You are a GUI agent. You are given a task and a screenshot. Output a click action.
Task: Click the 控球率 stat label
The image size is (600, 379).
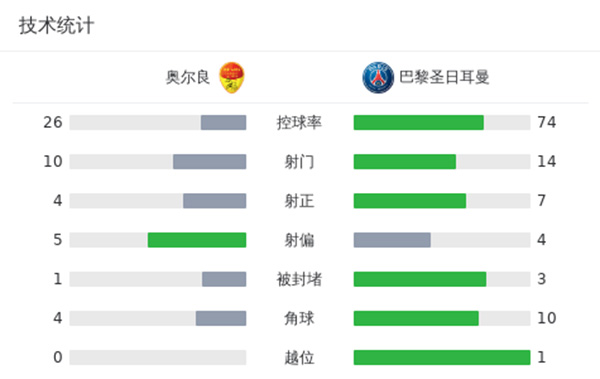pyautogui.click(x=299, y=123)
